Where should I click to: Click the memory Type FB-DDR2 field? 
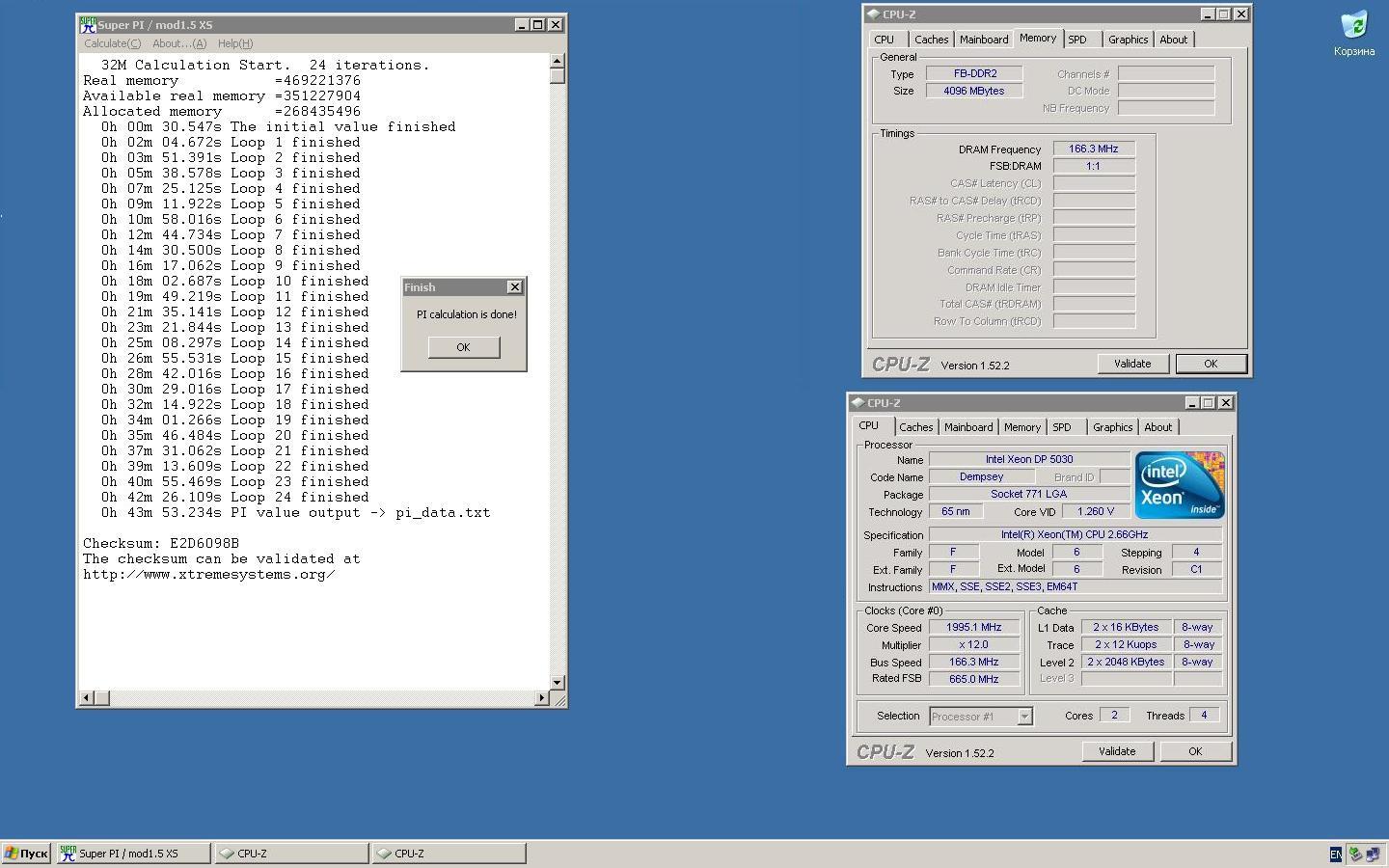point(974,73)
